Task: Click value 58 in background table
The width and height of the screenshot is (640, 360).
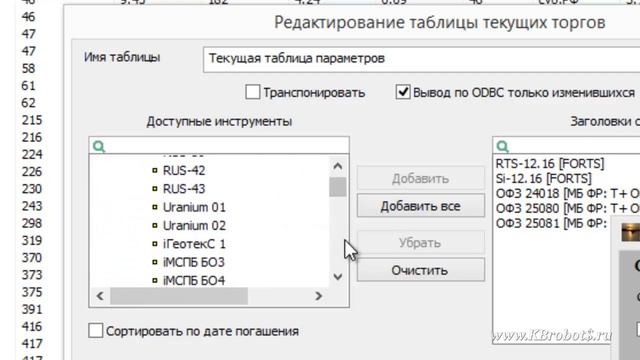Action: point(28,68)
